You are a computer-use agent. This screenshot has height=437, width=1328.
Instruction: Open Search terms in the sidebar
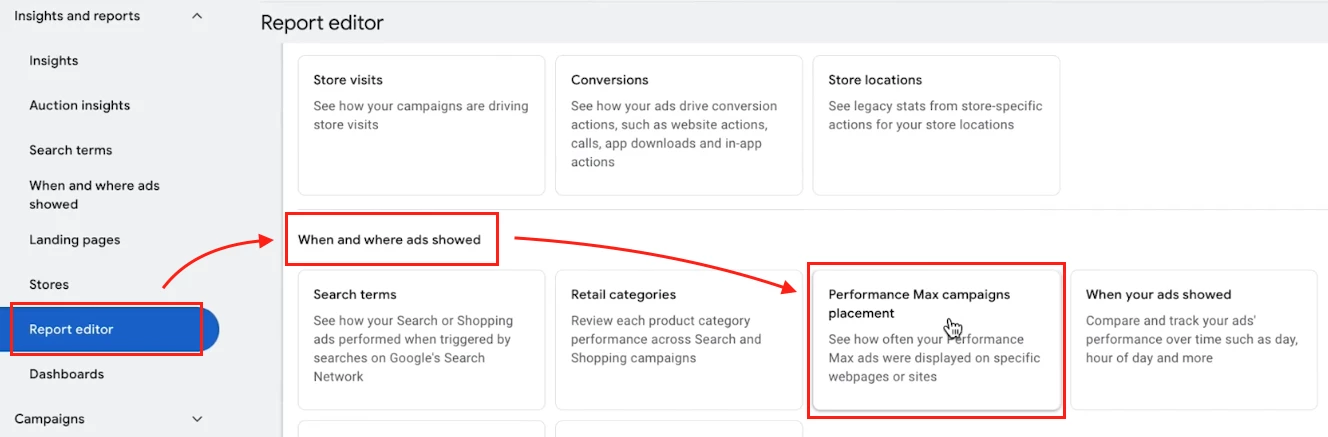pos(71,150)
